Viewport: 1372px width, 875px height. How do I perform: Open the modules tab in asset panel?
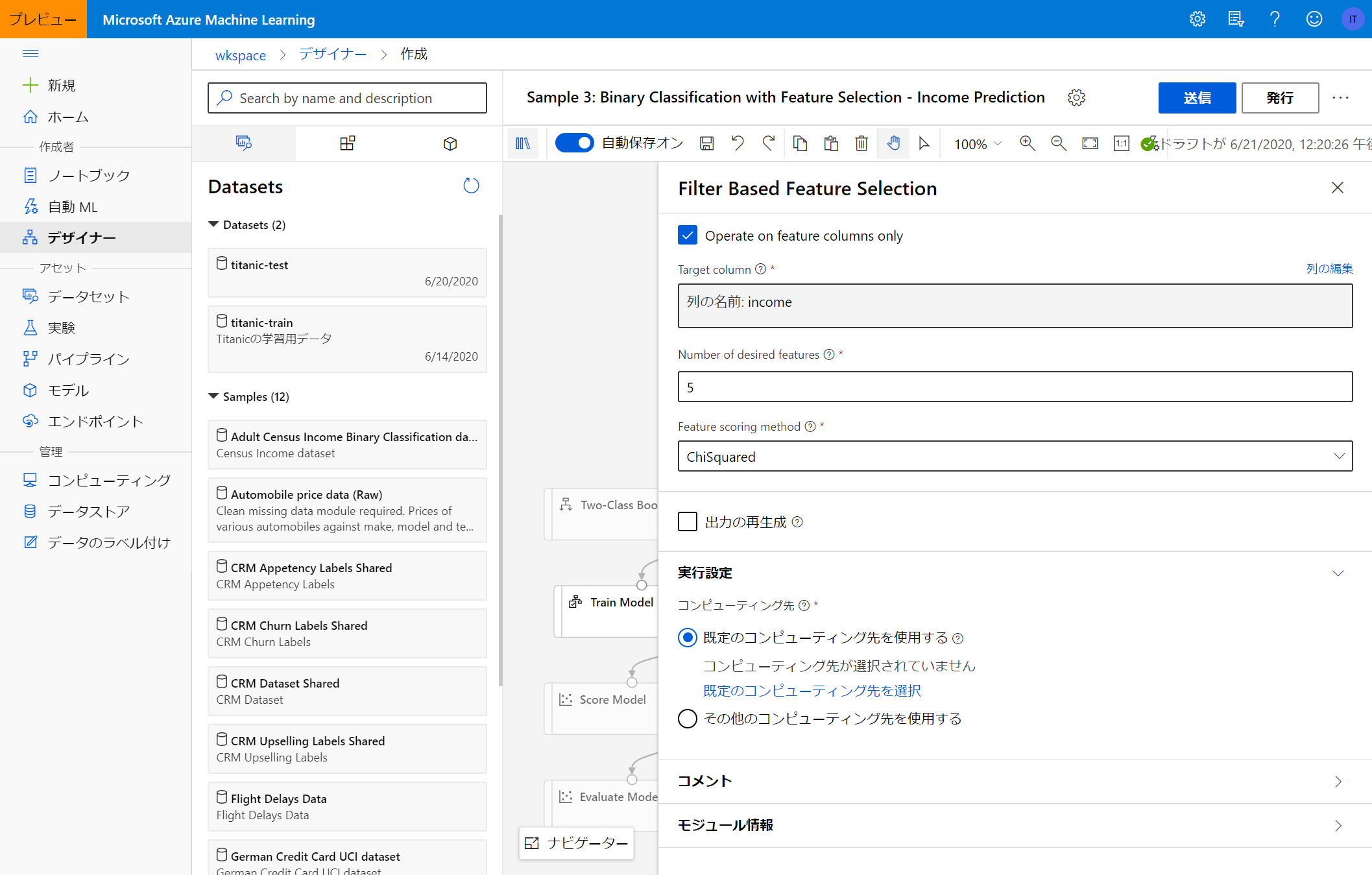[x=347, y=143]
